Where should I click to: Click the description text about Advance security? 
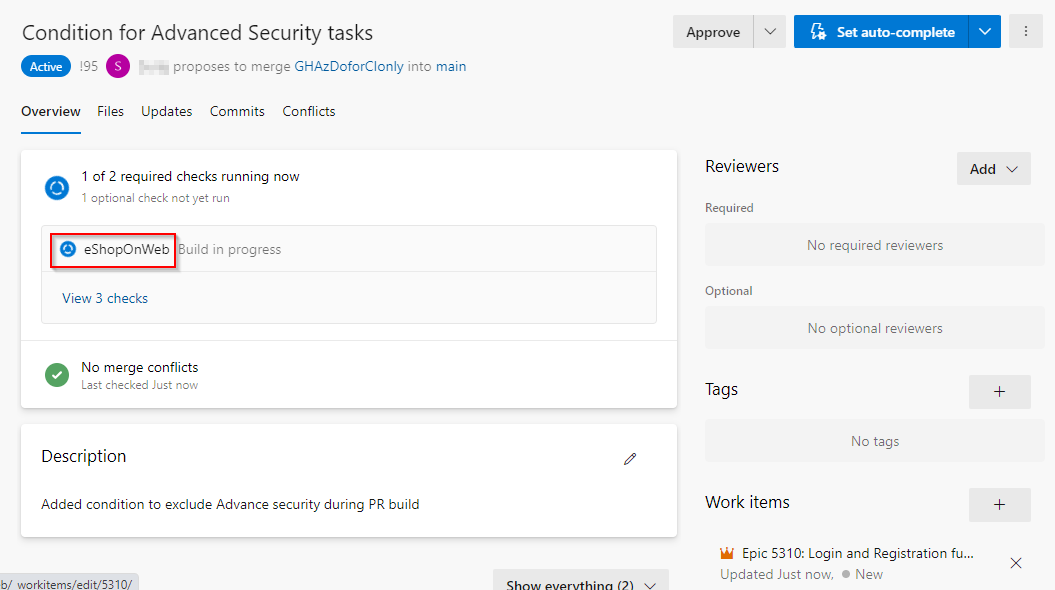(230, 504)
